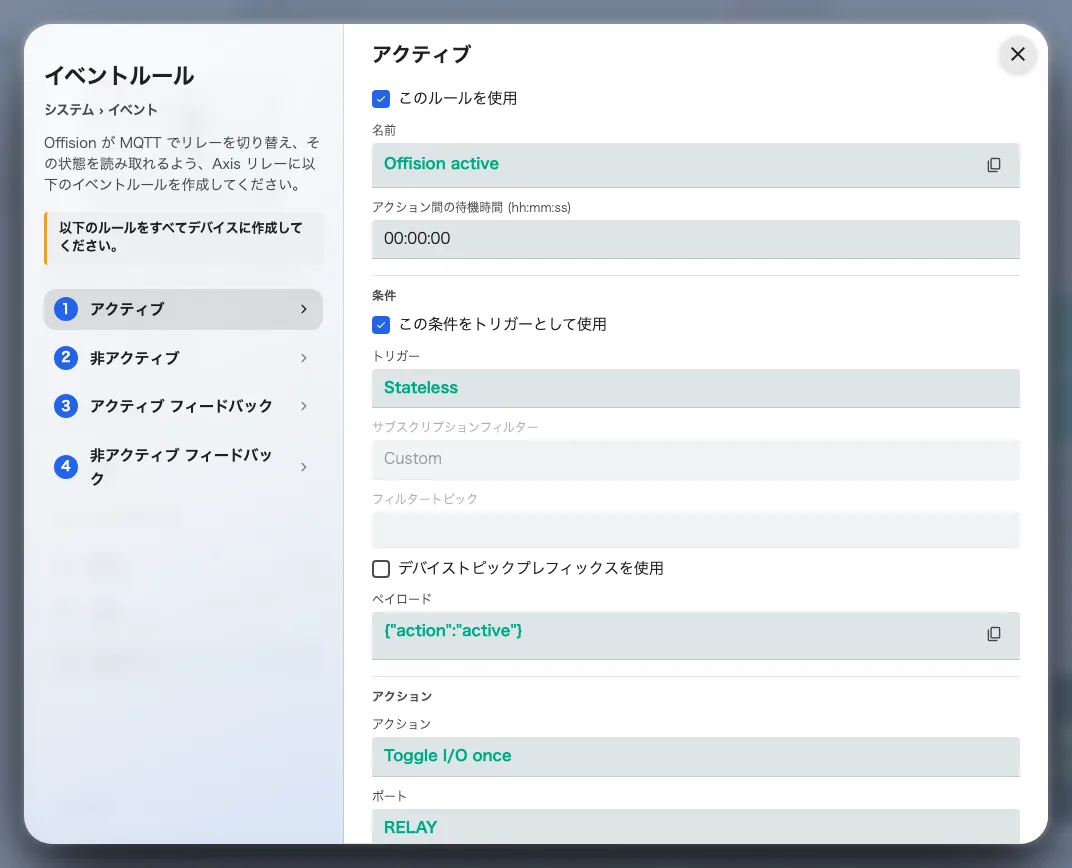1072x868 pixels.
Task: Copy the Offision active name value
Action: [x=993, y=165]
